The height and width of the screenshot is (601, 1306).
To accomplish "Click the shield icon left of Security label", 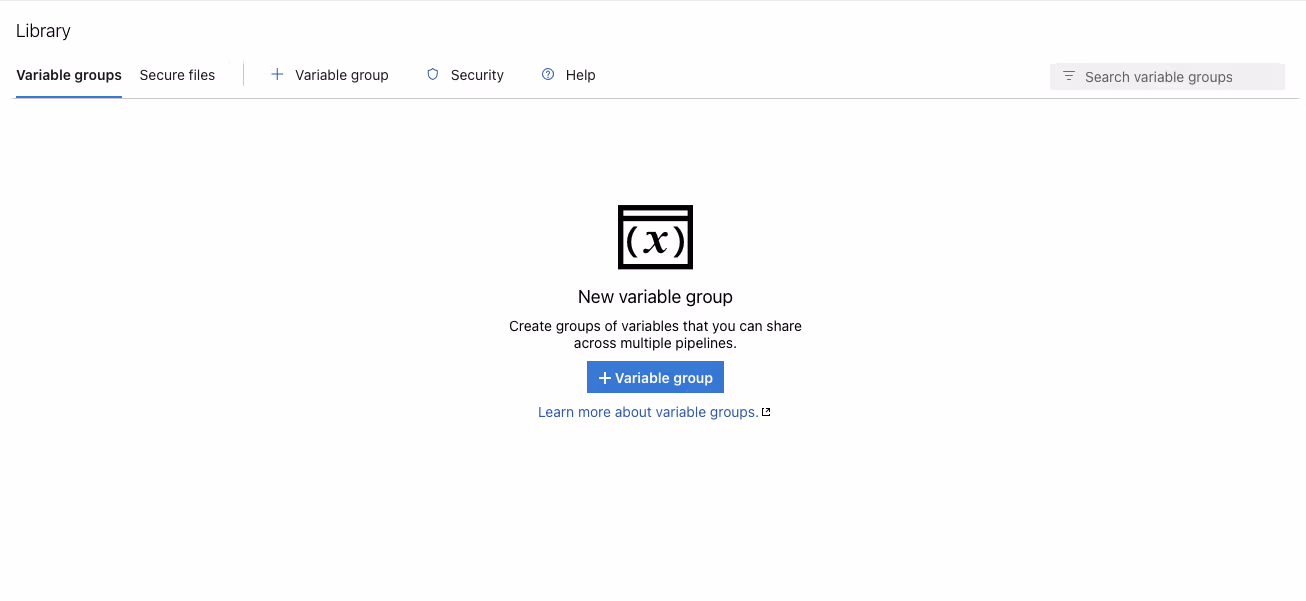I will 432,74.
